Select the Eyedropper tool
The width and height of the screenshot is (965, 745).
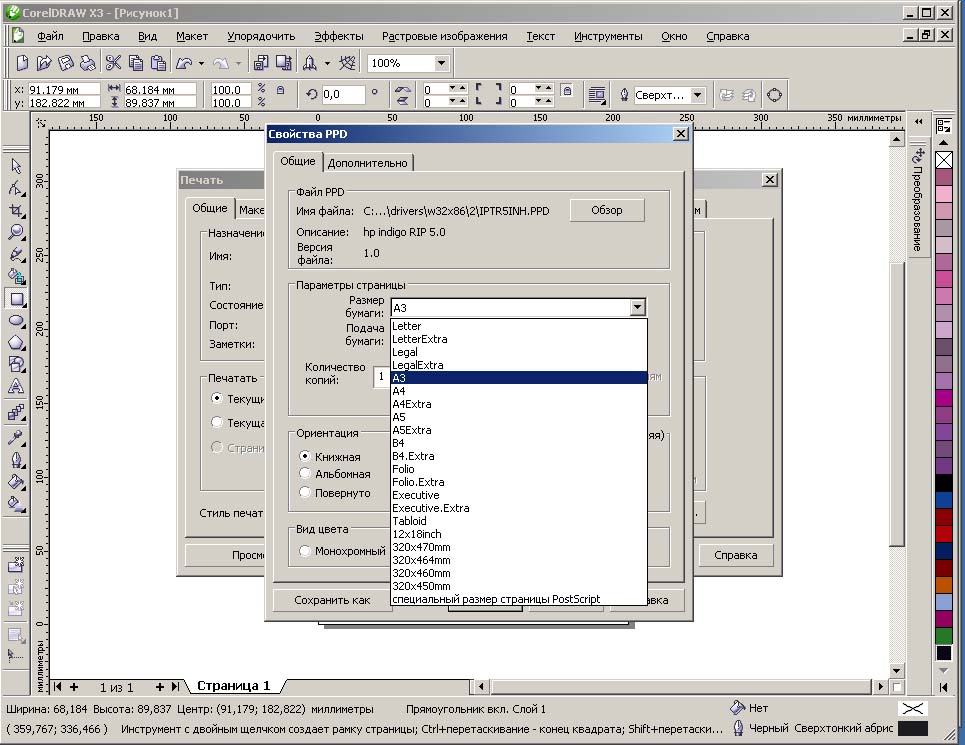click(x=16, y=437)
